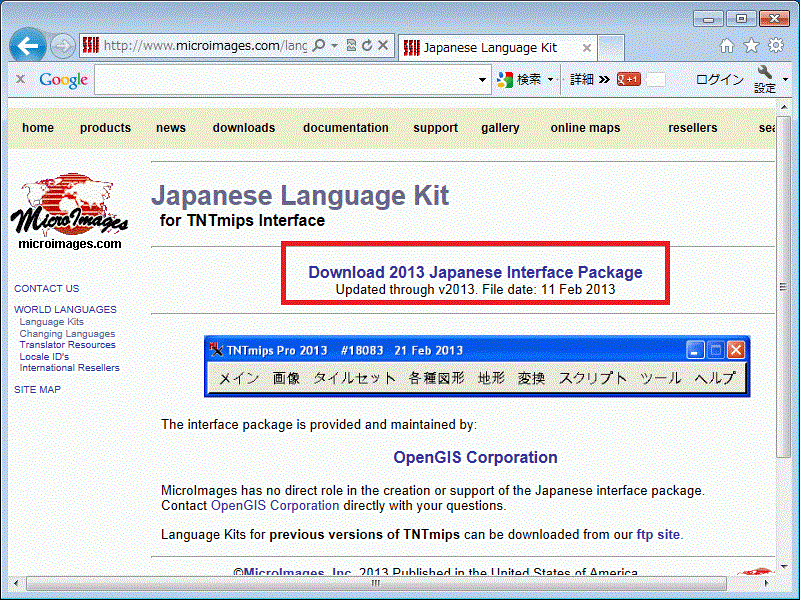The image size is (800, 600).
Task: Open the Changing Languages sidebar link
Action: (x=67, y=333)
